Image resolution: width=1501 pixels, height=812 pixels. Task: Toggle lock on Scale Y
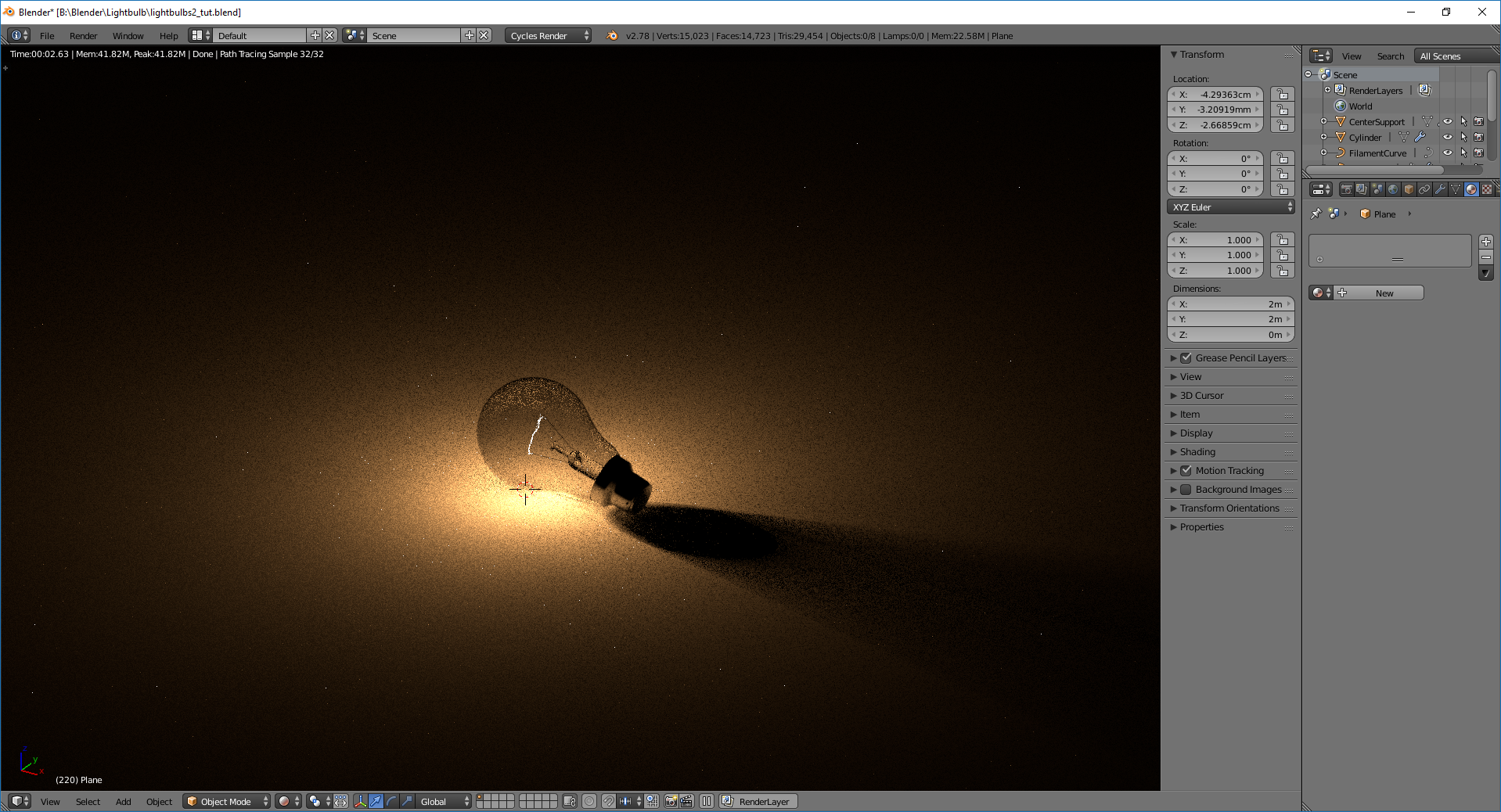point(1282,255)
